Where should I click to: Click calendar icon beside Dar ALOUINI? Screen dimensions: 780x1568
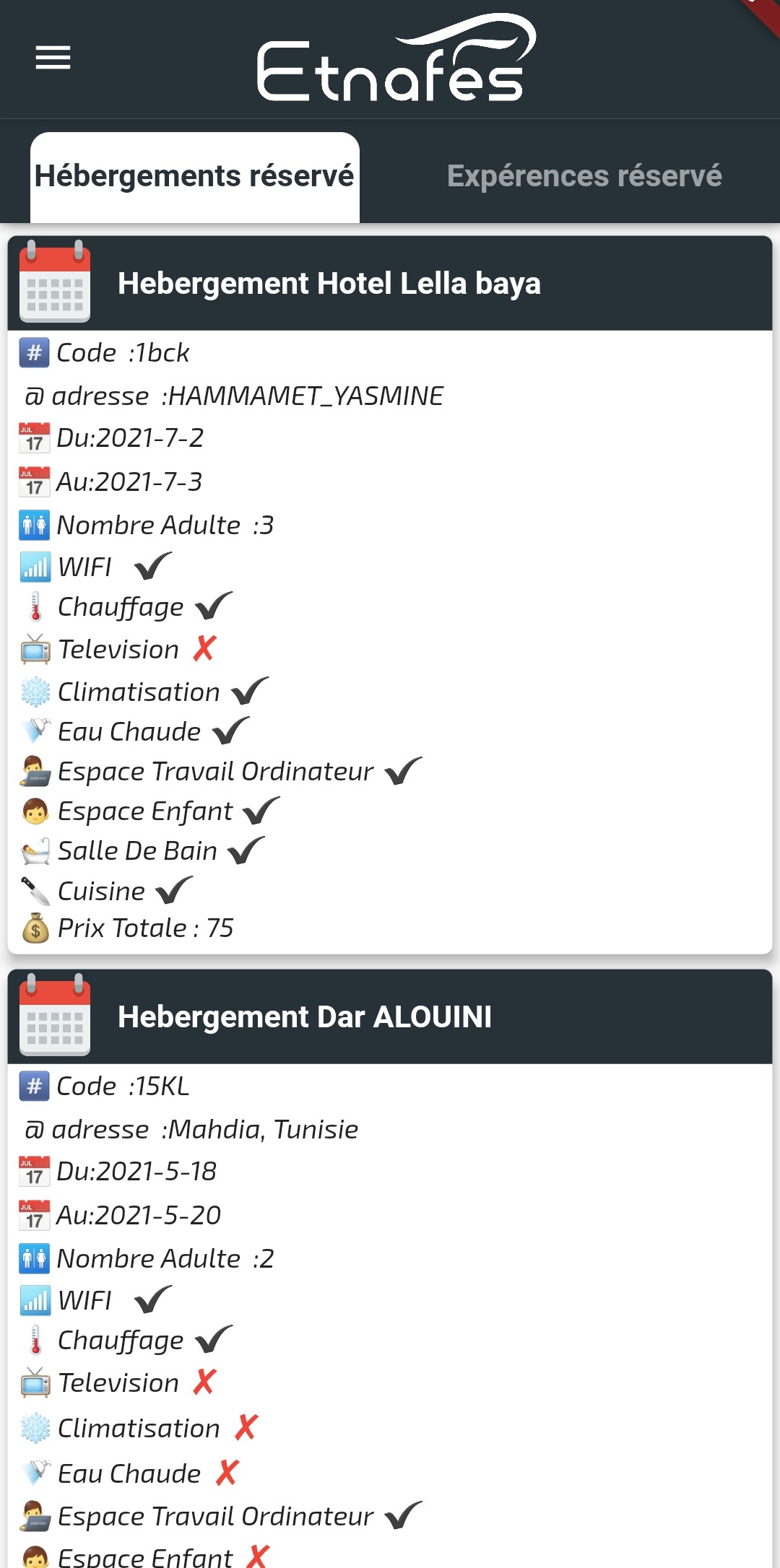55,1016
